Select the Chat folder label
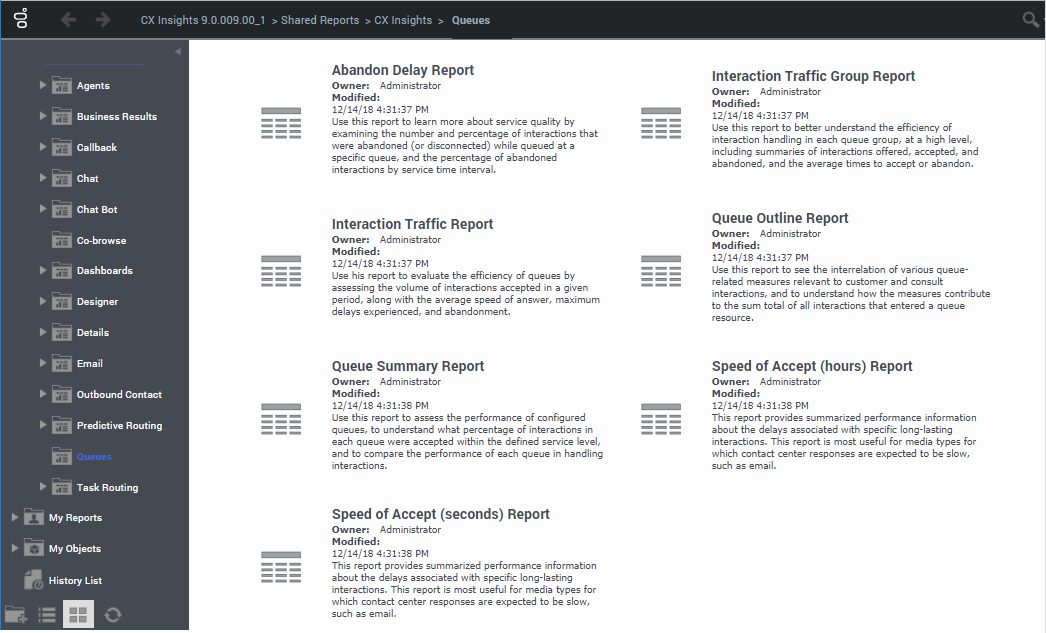The height and width of the screenshot is (633, 1046). pyautogui.click(x=87, y=178)
